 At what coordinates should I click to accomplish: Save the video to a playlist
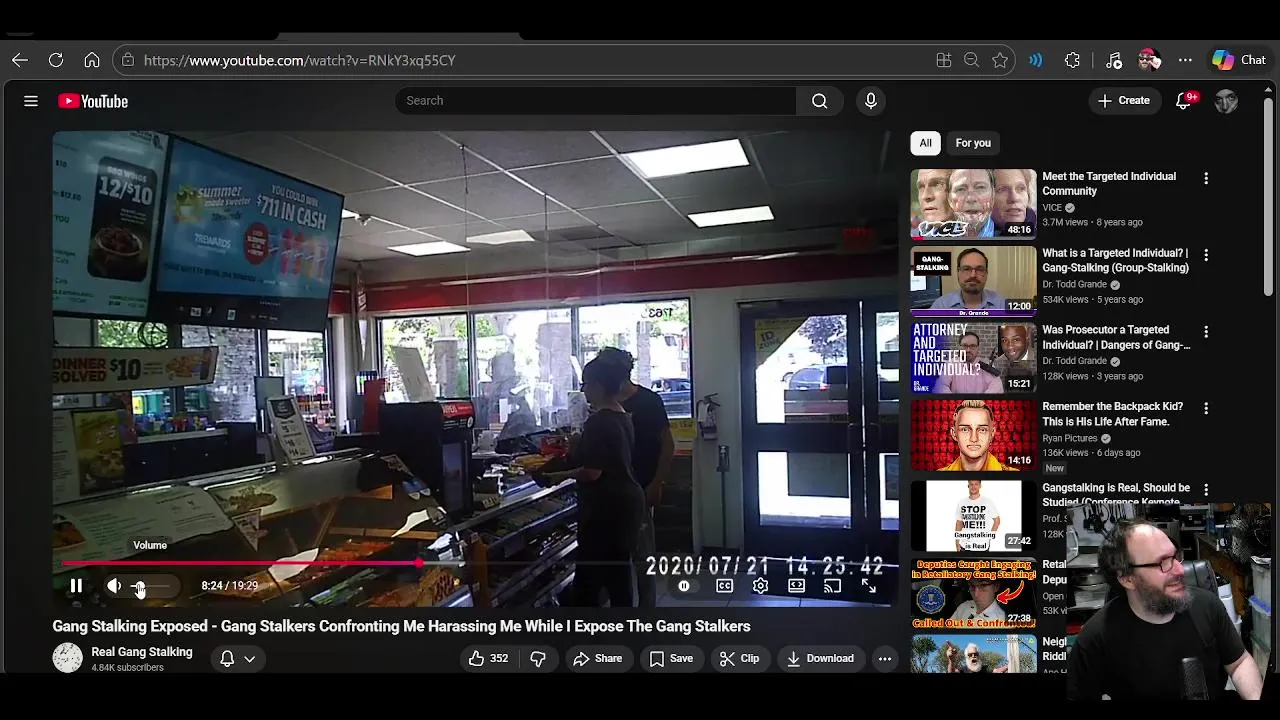point(671,658)
